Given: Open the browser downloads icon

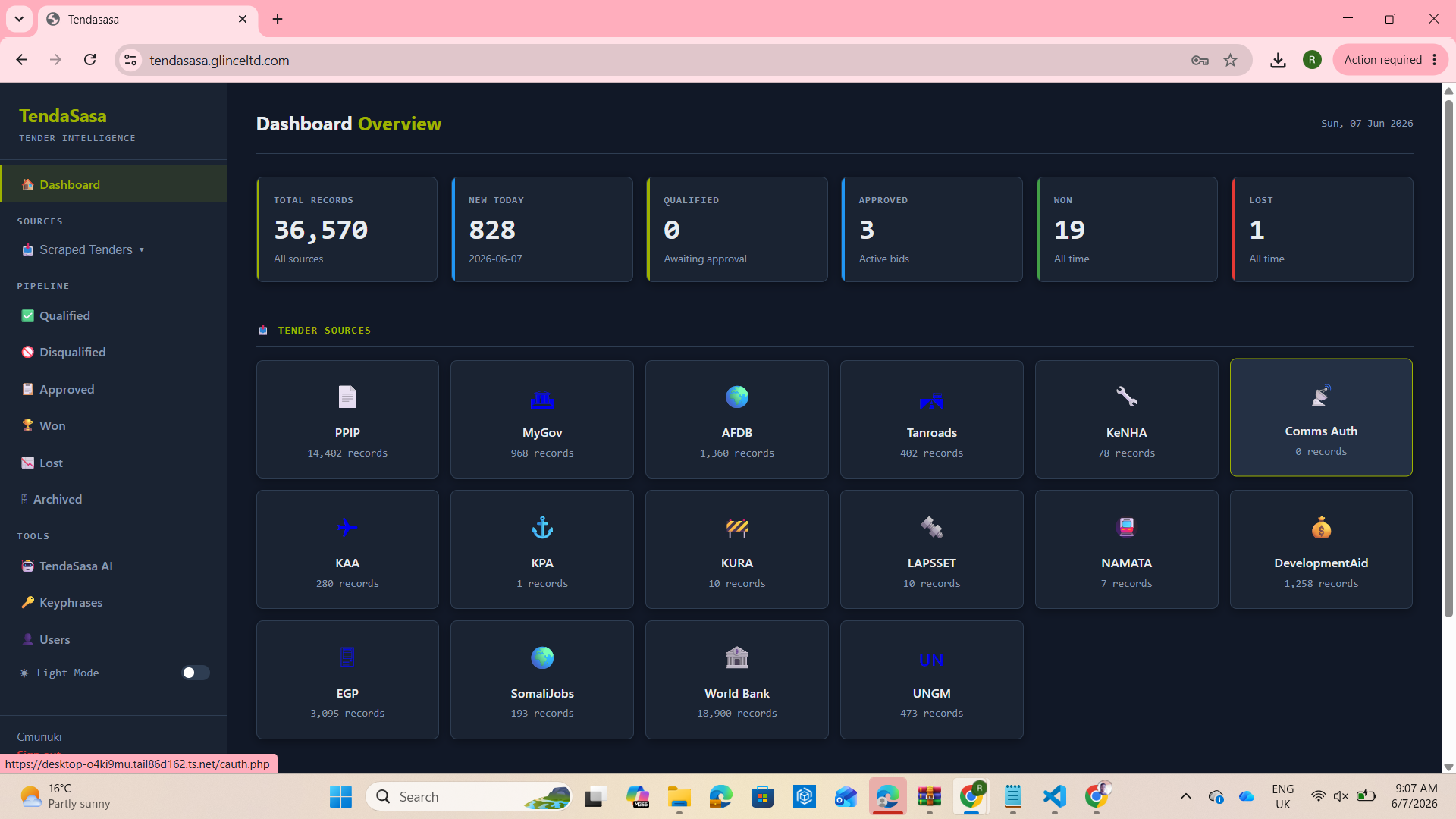Looking at the screenshot, I should coord(1278,60).
